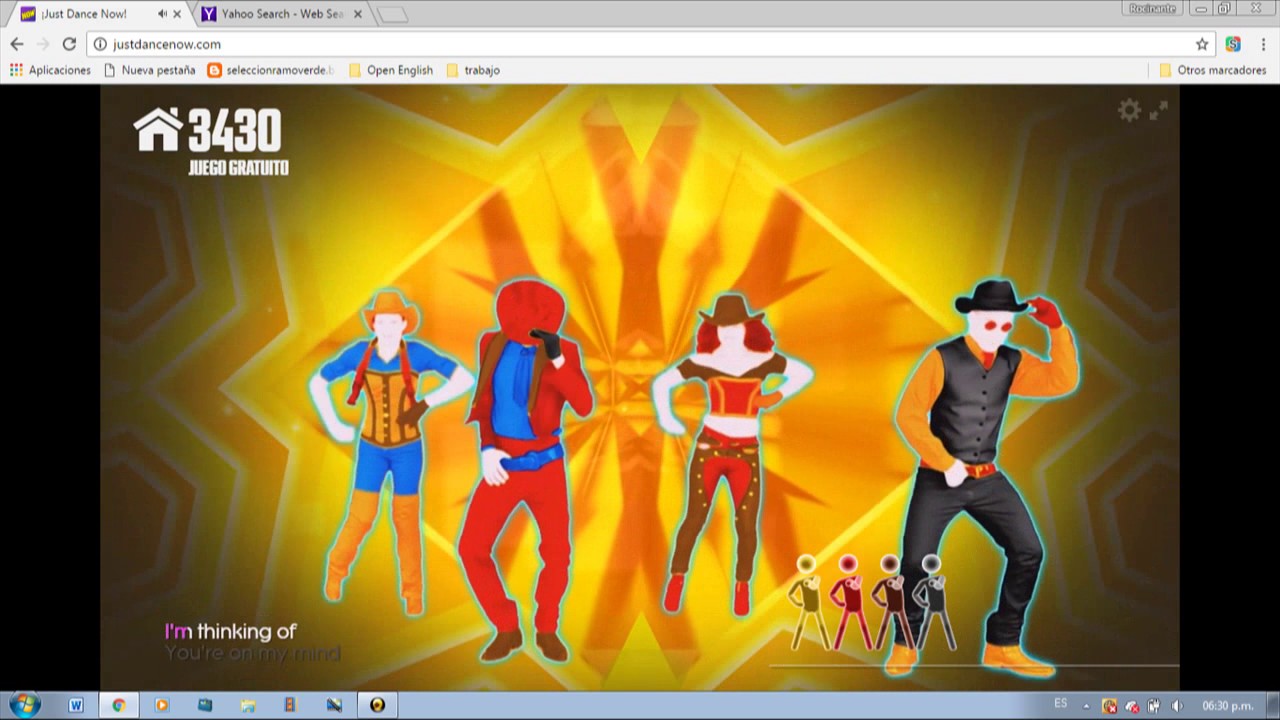This screenshot has width=1280, height=720.
Task: Click the JUEGO GRATUITO label
Action: (x=238, y=168)
